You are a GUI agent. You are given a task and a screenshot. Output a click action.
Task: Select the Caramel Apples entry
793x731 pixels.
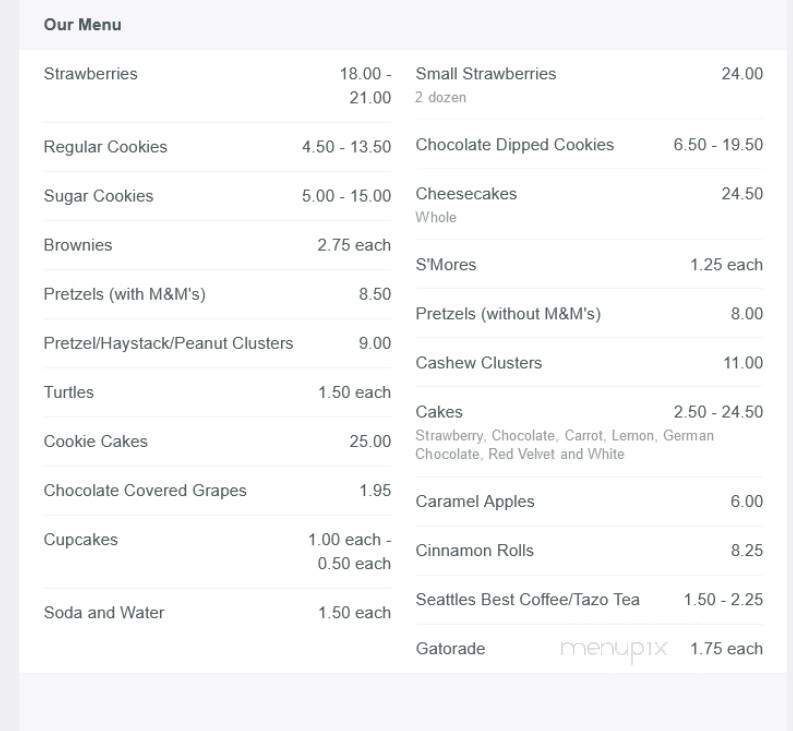click(475, 501)
